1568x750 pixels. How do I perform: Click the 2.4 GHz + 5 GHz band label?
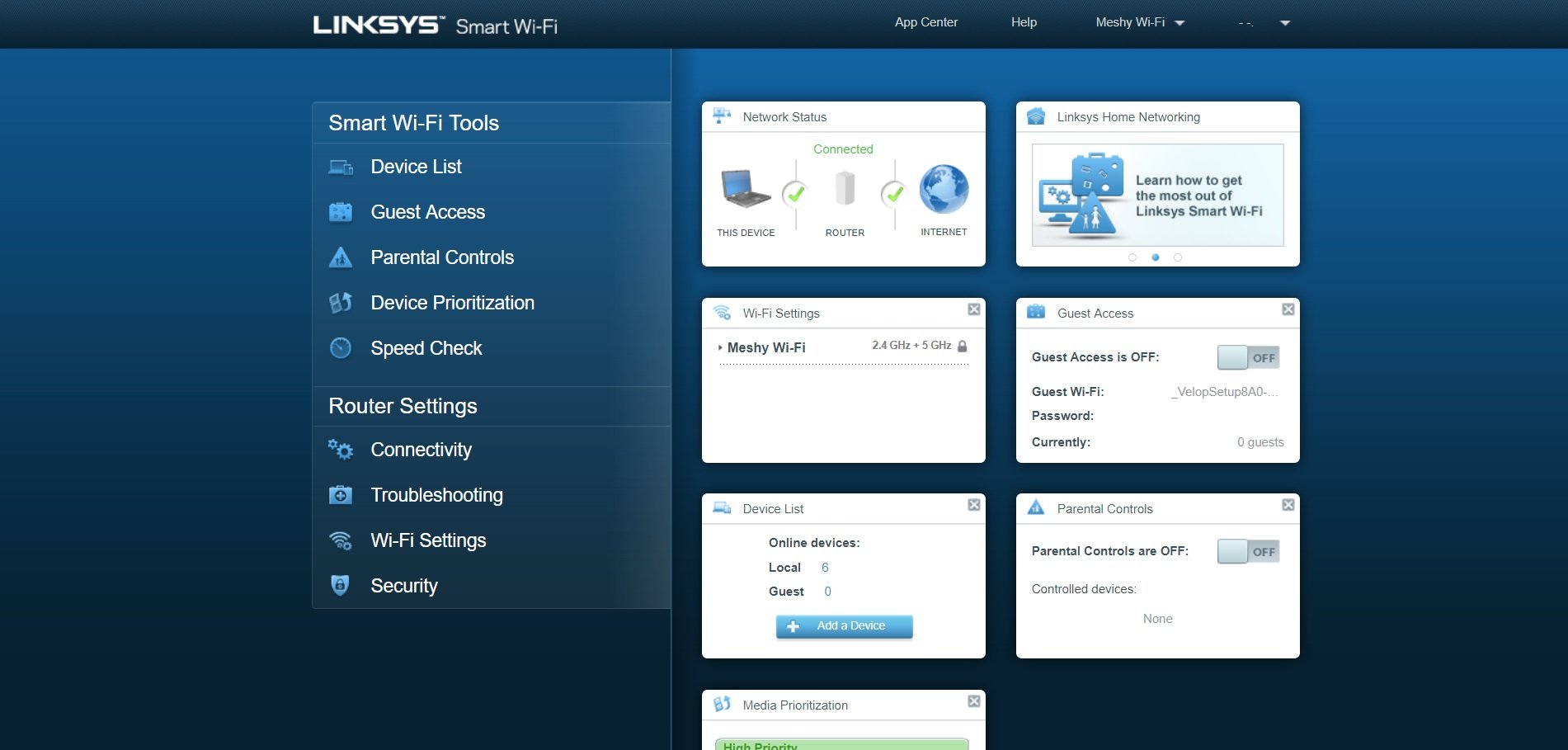pos(911,346)
